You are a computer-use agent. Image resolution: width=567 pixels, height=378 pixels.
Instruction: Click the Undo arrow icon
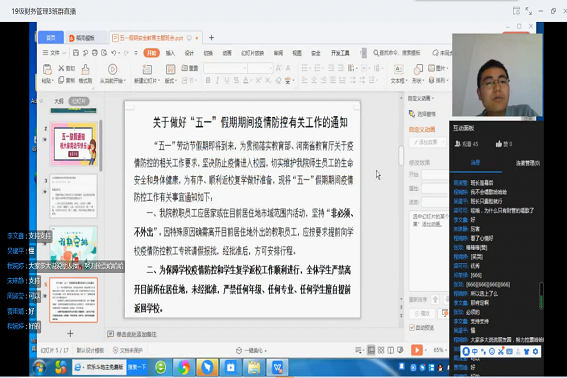(x=114, y=53)
